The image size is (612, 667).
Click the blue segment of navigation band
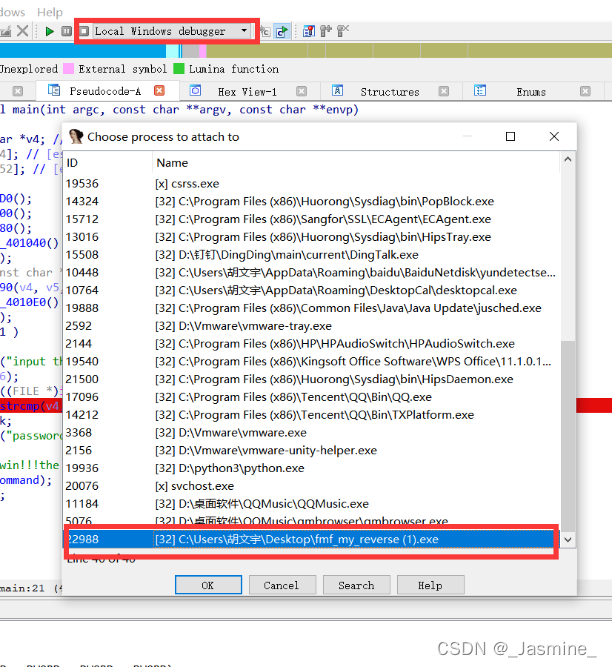pyautogui.click(x=83, y=51)
